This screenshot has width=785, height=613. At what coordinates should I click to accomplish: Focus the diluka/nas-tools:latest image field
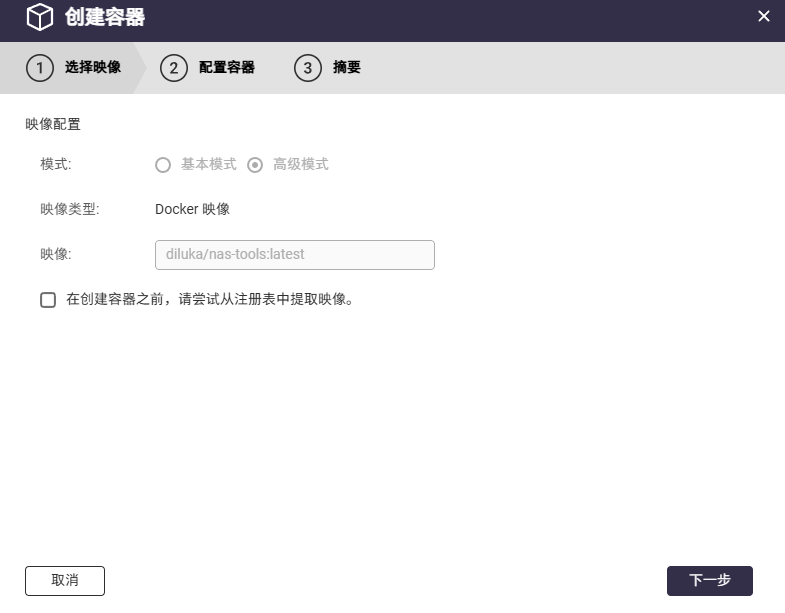(x=295, y=255)
